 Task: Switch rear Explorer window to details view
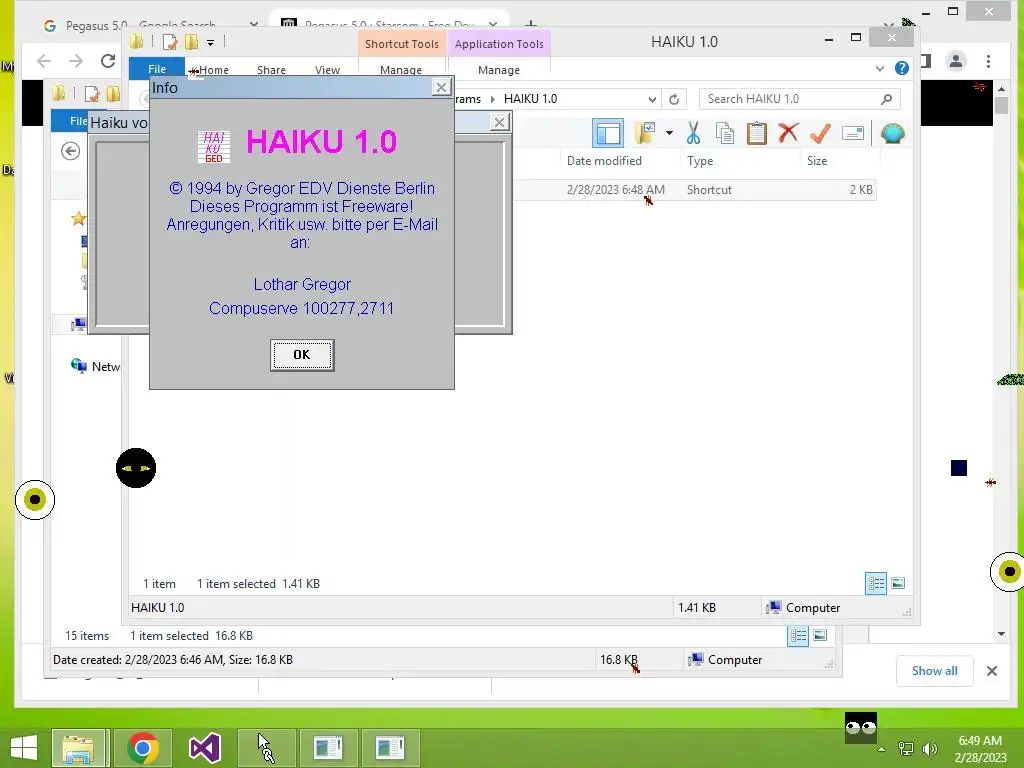798,635
